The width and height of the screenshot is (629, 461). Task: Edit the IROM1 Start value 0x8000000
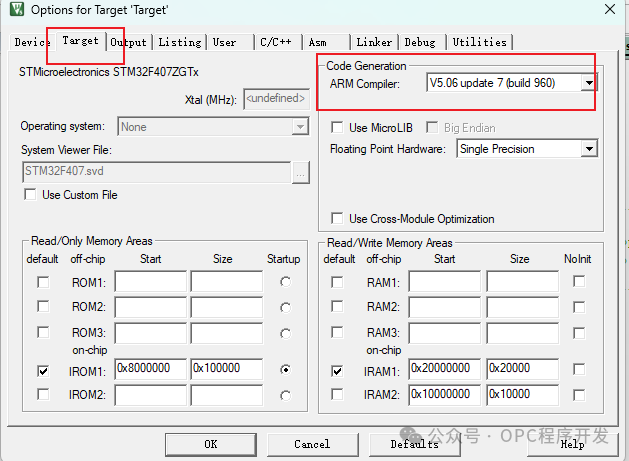(x=151, y=369)
